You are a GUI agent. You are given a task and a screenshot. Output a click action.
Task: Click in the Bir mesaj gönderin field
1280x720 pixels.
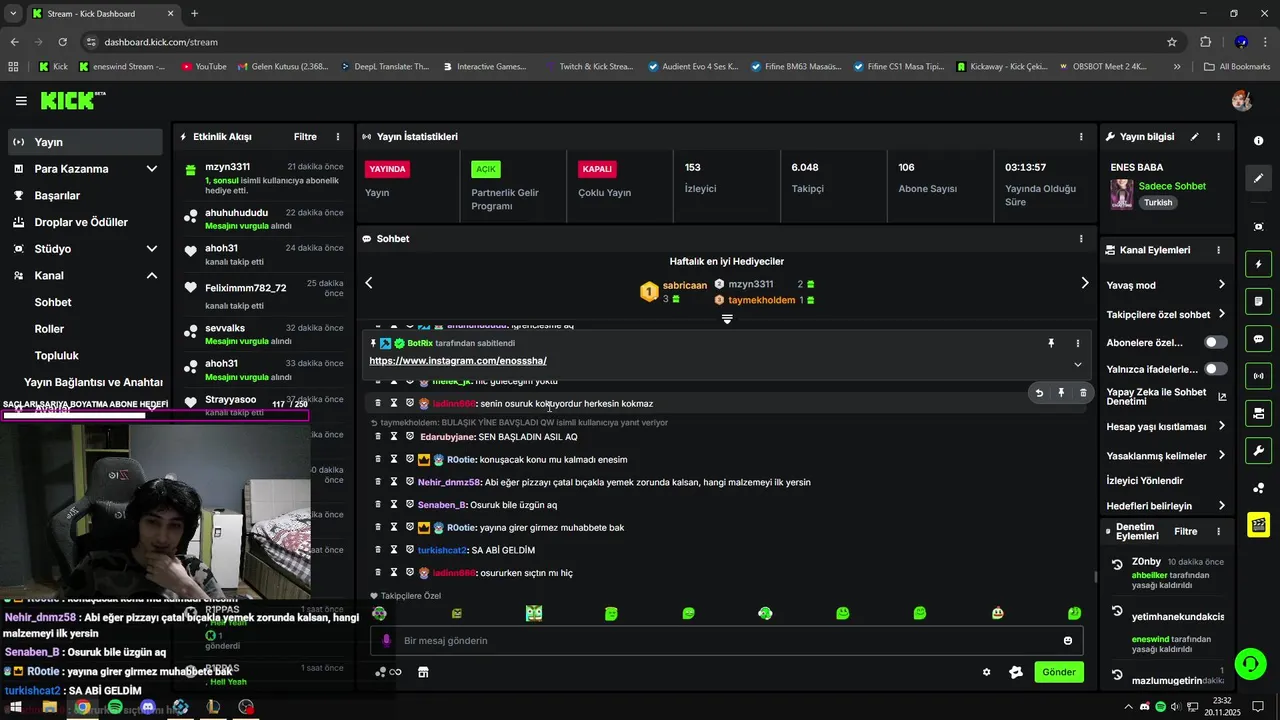tap(727, 641)
